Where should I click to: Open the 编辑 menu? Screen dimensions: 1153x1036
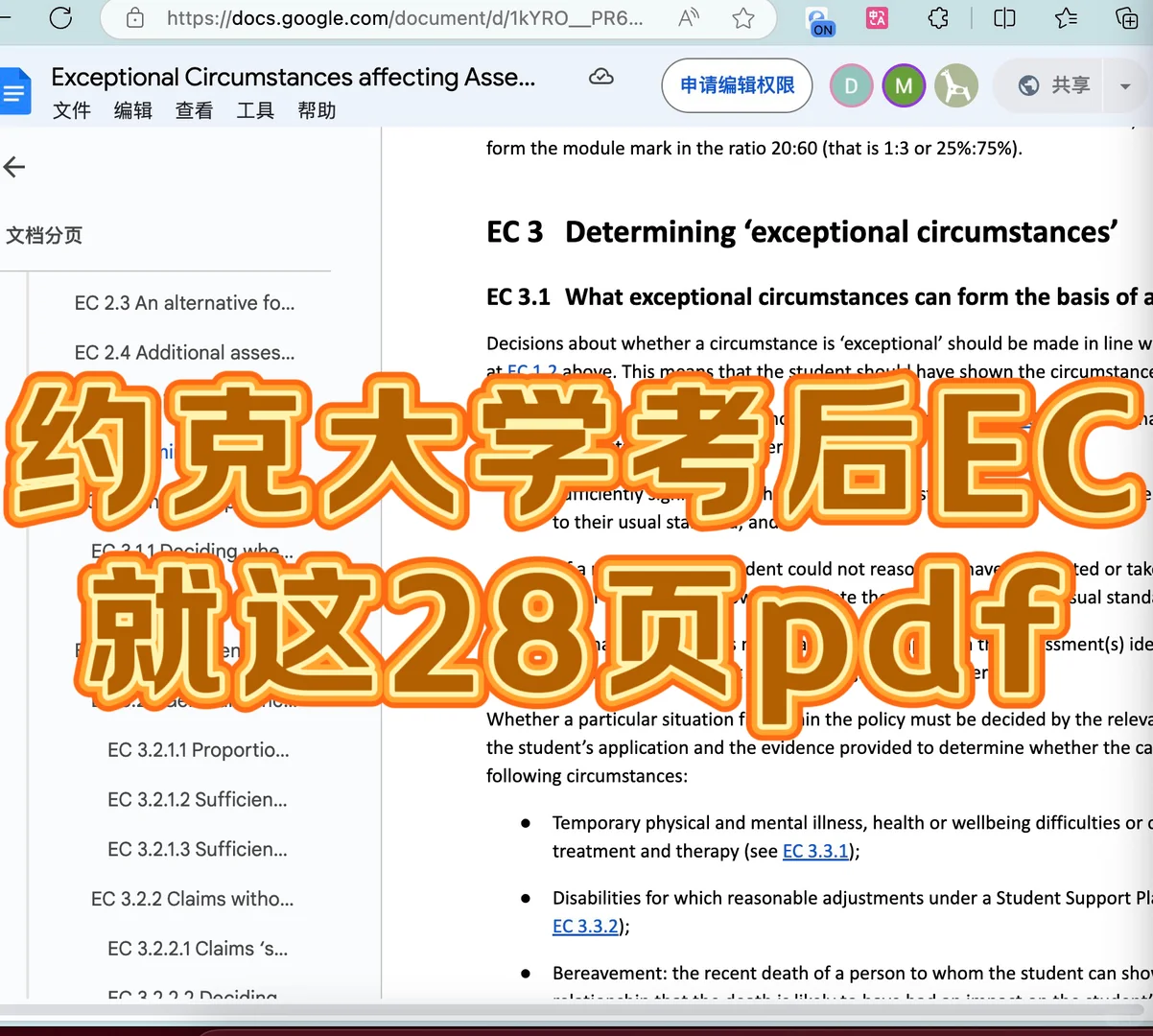133,110
